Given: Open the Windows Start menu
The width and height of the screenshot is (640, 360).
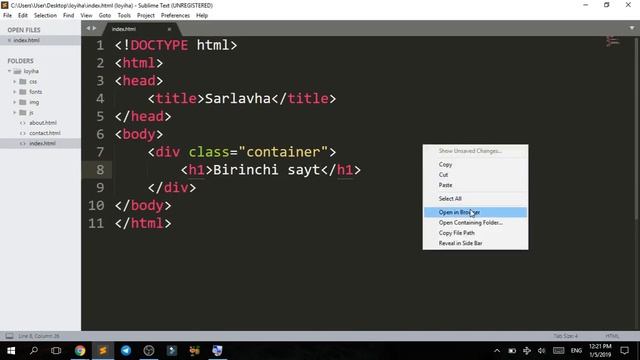Looking at the screenshot, I should pyautogui.click(x=11, y=351).
